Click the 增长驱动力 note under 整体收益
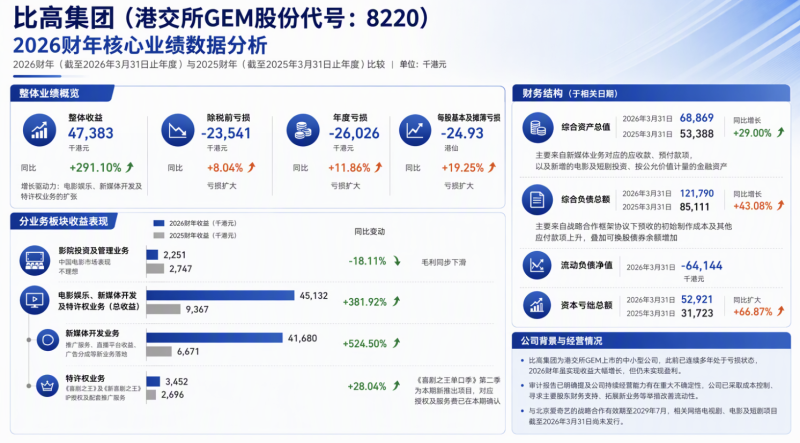 point(82,191)
